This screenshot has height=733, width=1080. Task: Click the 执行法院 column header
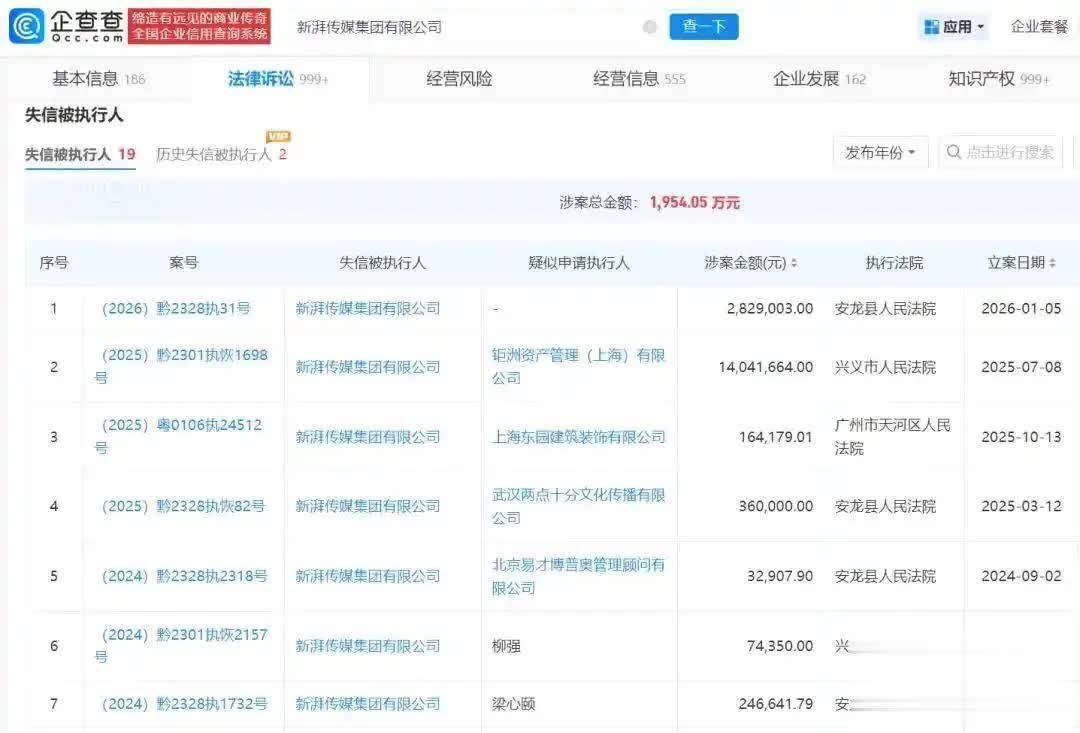(894, 262)
